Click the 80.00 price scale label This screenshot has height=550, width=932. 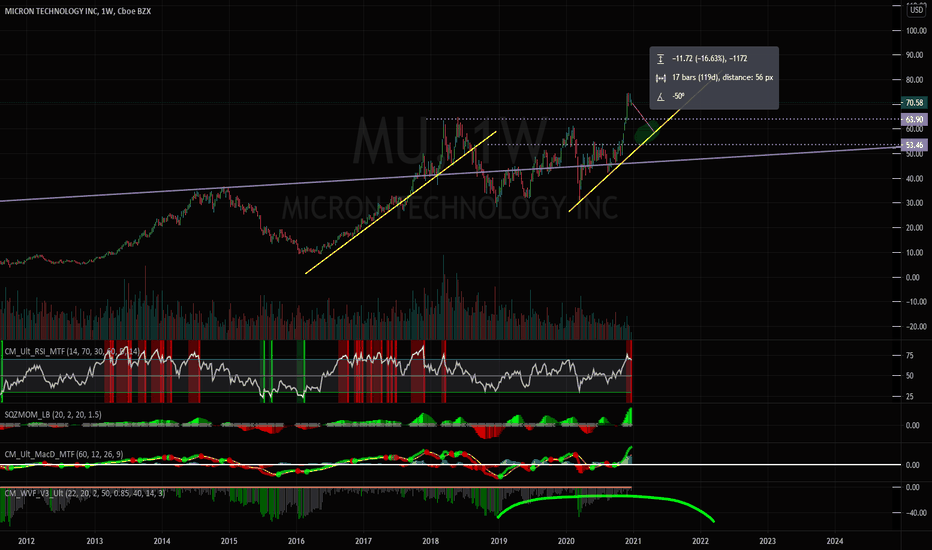tap(914, 80)
